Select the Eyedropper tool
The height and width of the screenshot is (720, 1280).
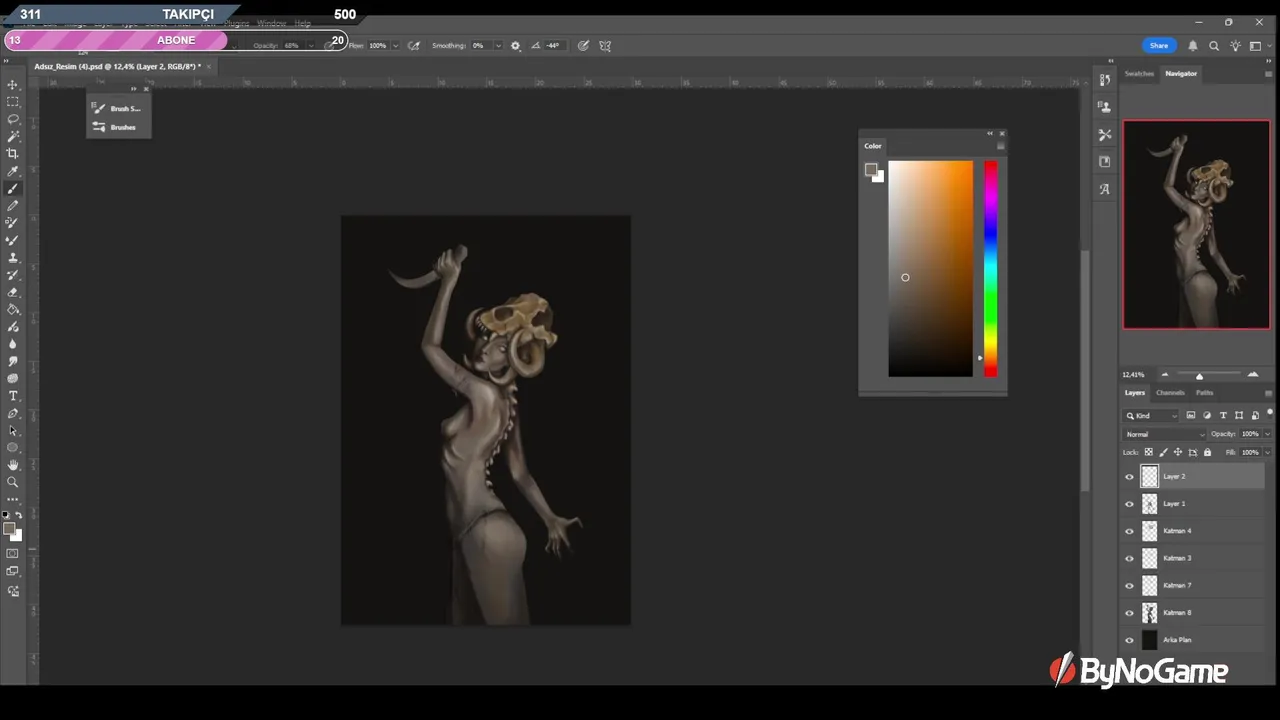(x=13, y=171)
